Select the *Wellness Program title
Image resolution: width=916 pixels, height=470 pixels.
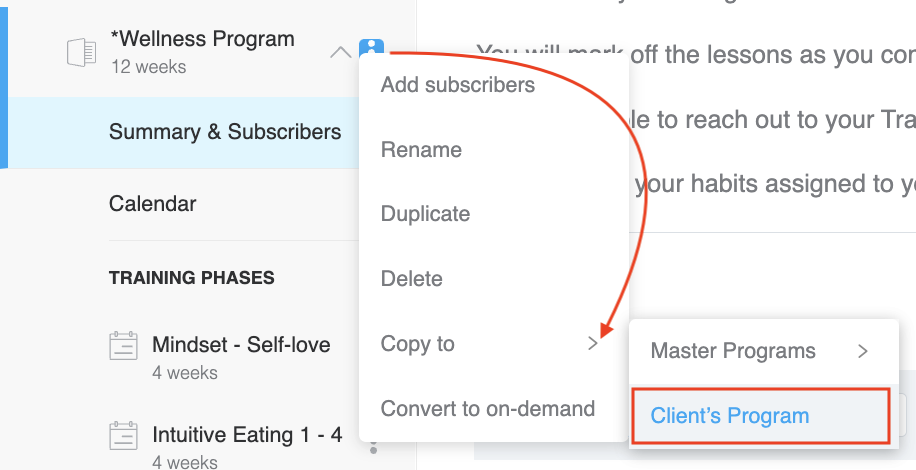[202, 39]
